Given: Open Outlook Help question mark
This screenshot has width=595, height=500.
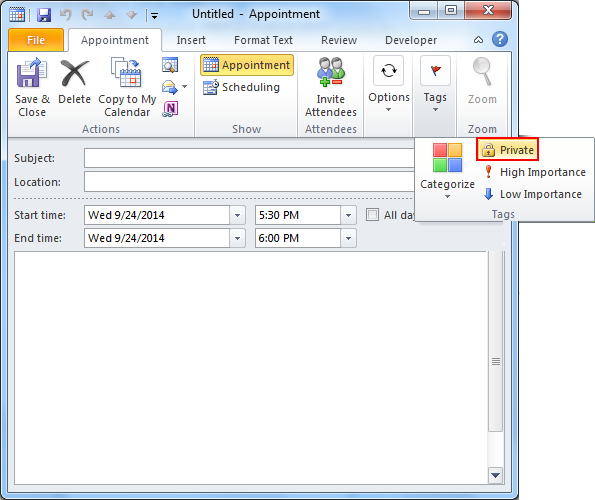Looking at the screenshot, I should pos(500,39).
